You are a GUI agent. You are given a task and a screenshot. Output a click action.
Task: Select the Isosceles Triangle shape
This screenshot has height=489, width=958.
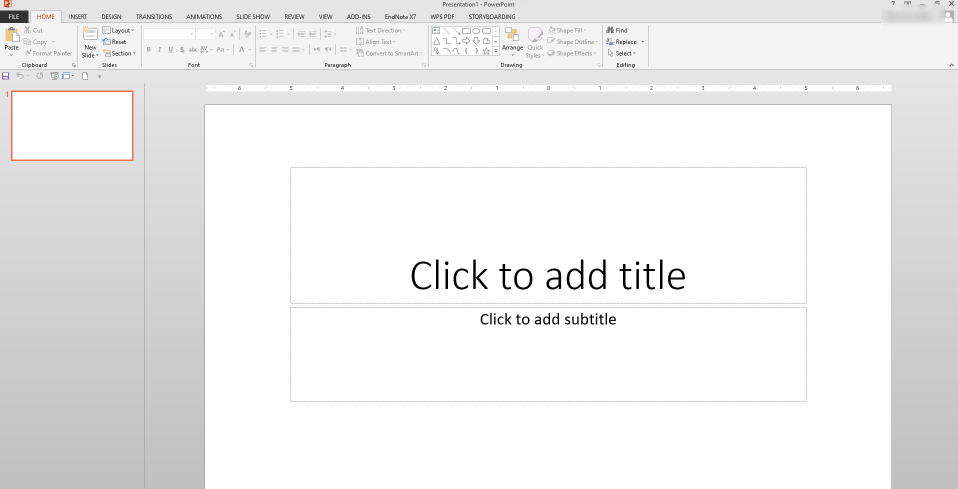point(436,41)
